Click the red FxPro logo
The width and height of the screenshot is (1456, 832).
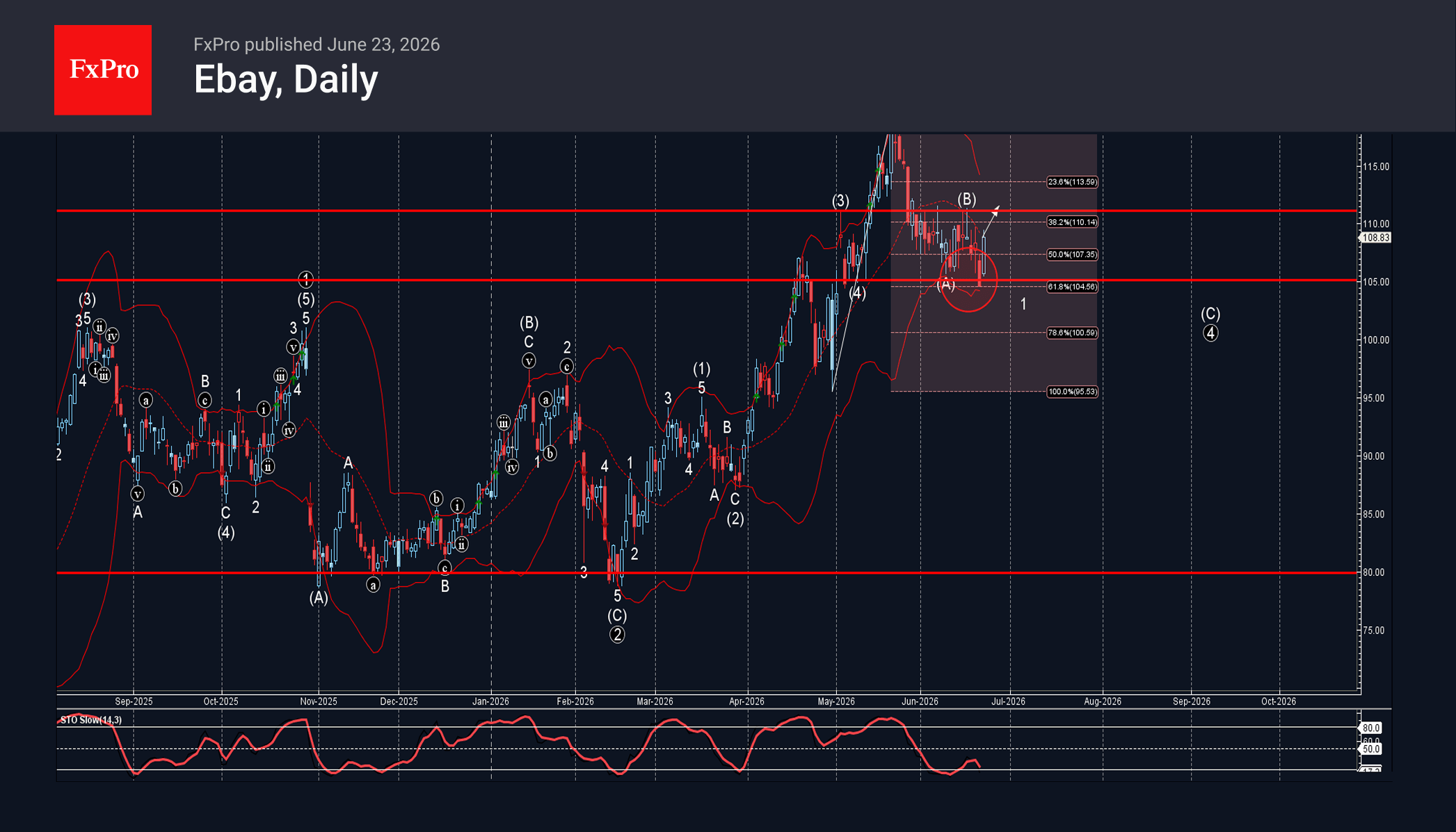(103, 70)
